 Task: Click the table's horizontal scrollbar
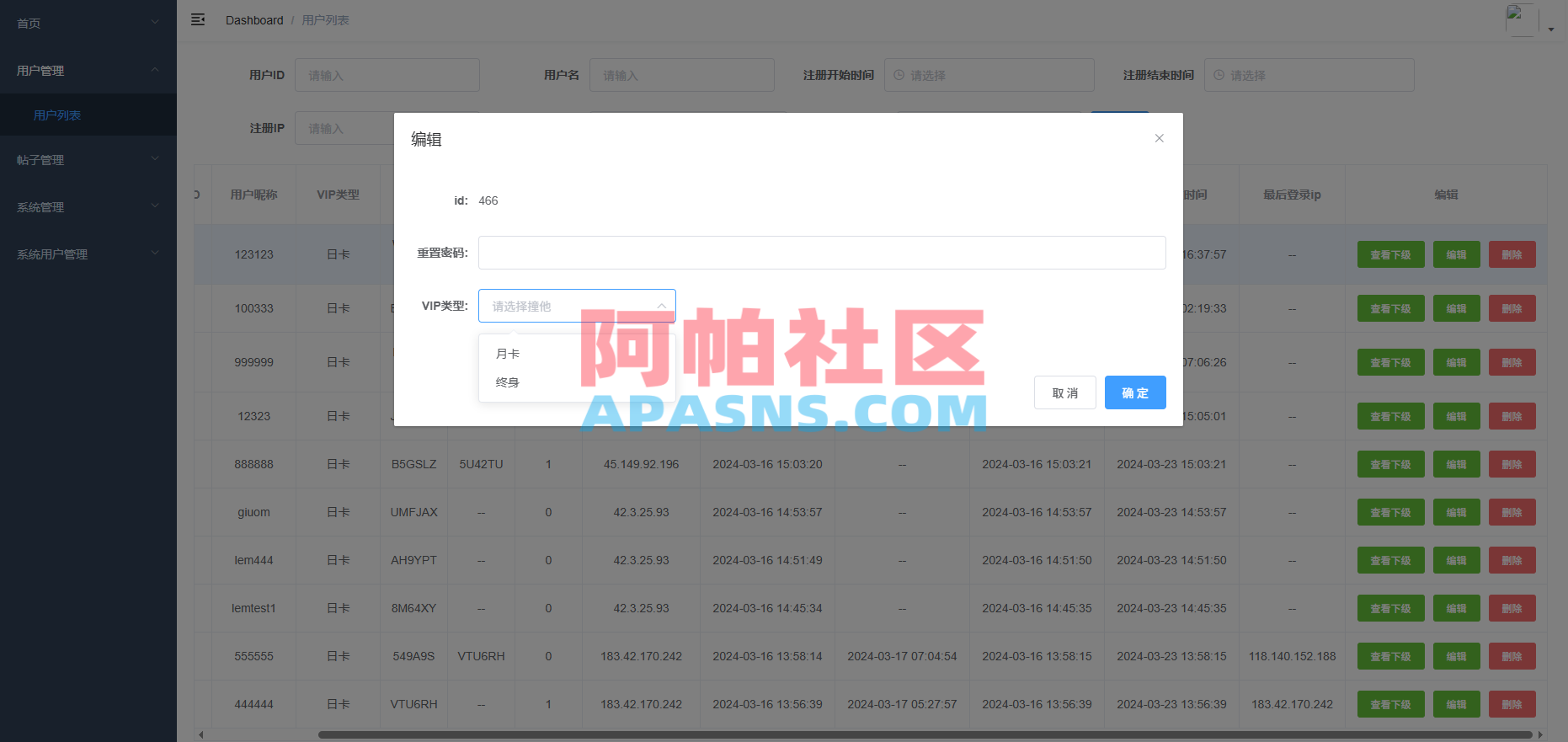click(x=924, y=734)
